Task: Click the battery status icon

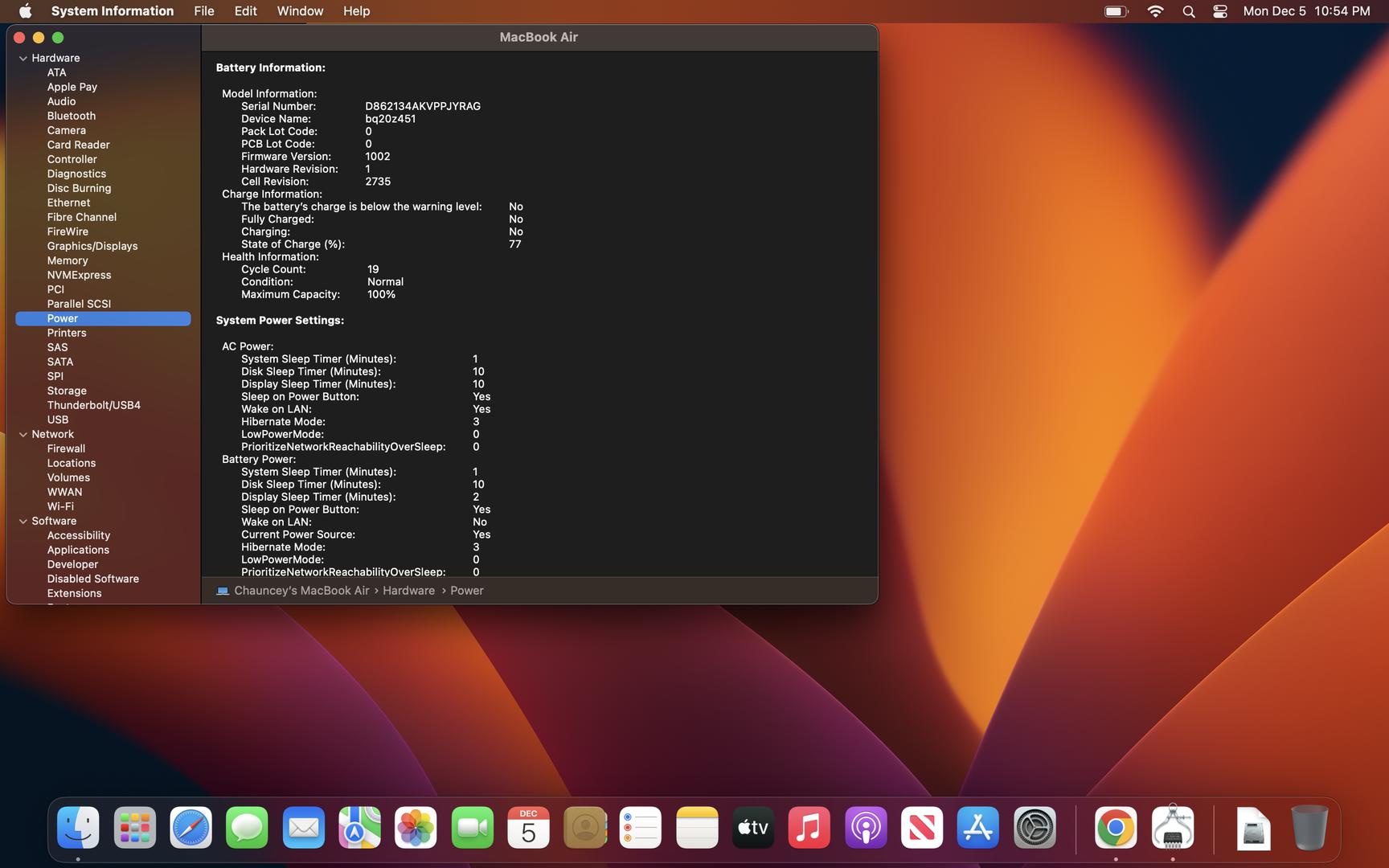Action: click(x=1117, y=11)
